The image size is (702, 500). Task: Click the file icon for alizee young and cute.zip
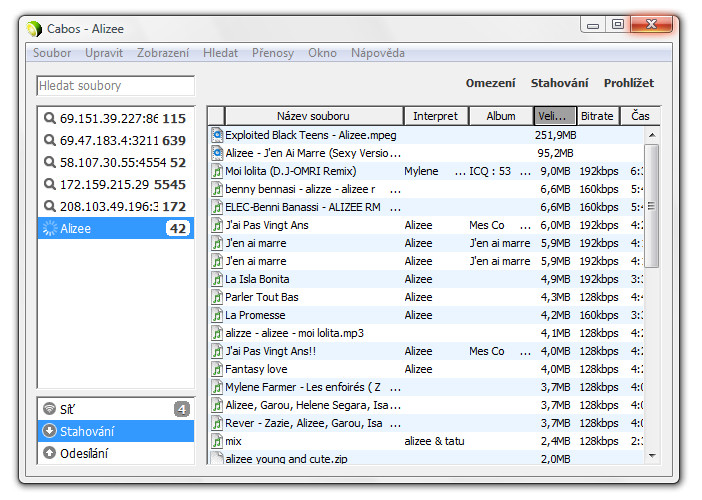[217, 458]
